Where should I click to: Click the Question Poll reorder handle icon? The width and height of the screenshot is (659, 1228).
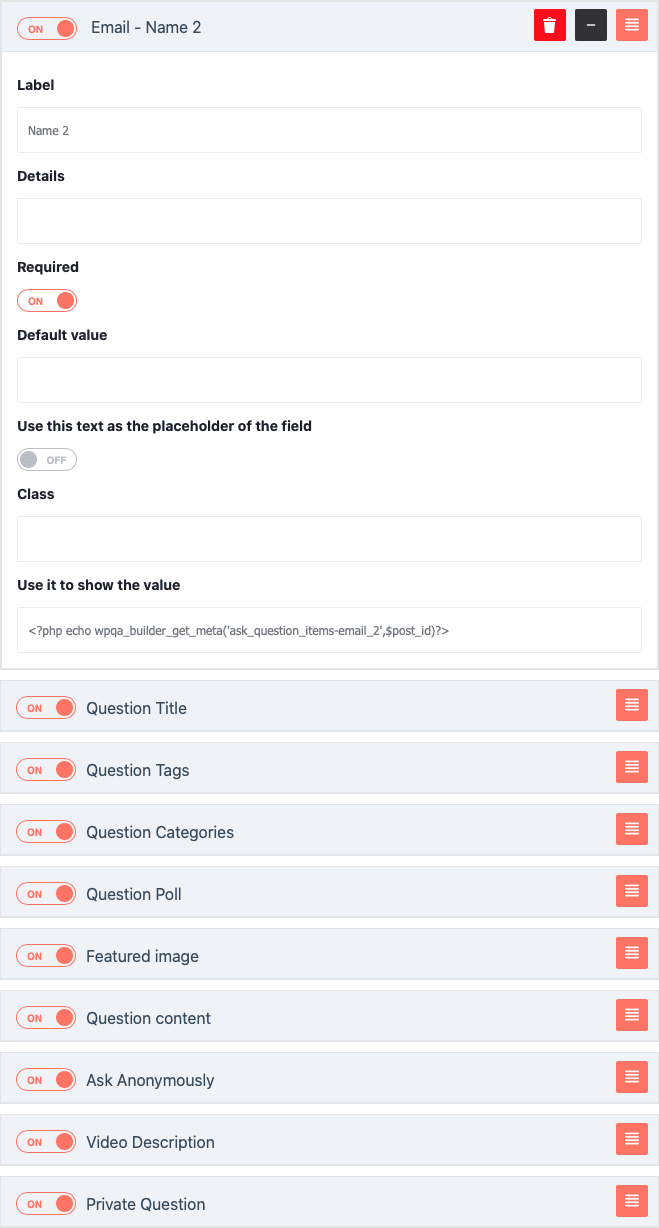[x=632, y=891]
